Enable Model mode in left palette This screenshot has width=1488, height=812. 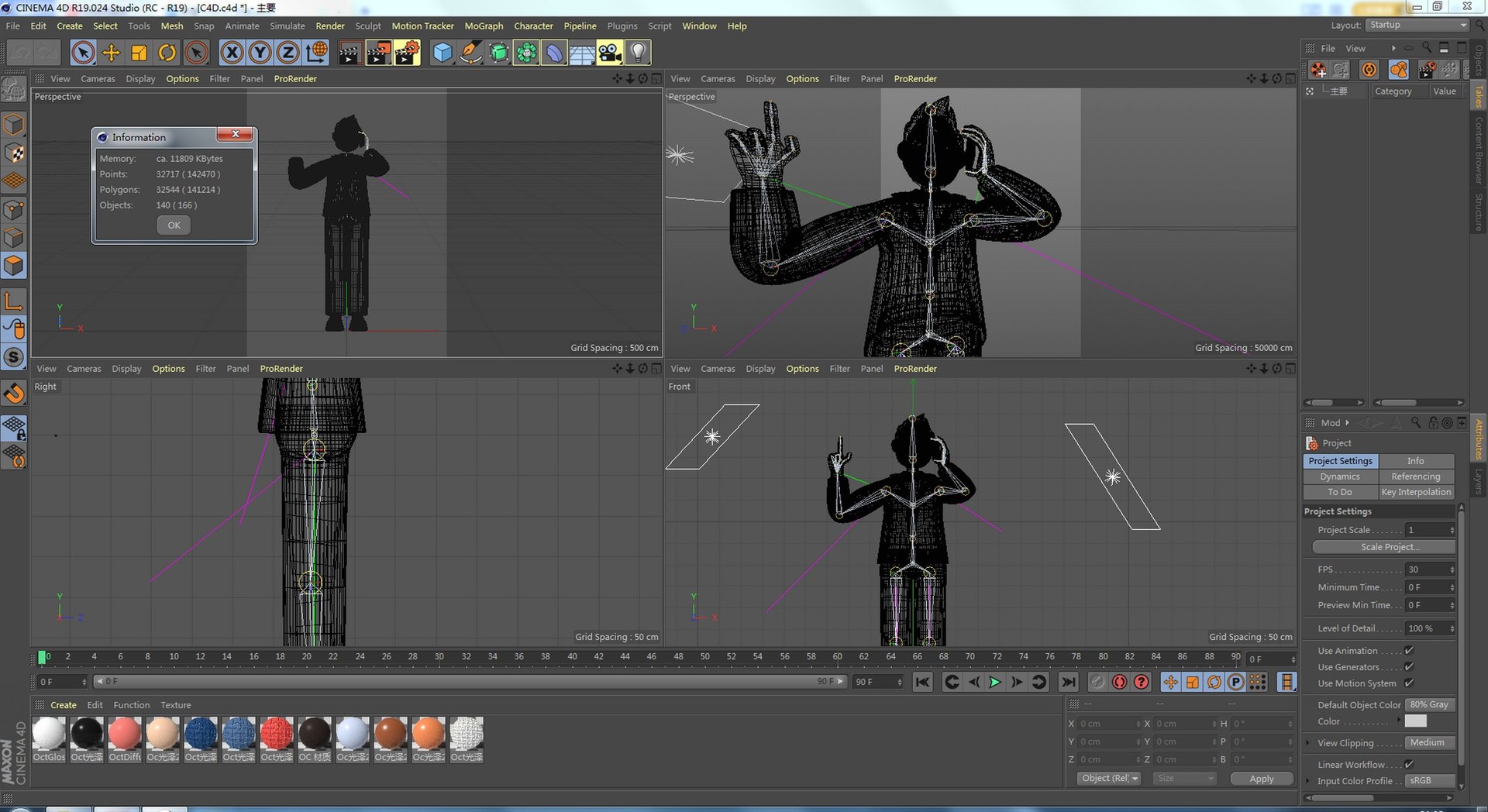14,125
